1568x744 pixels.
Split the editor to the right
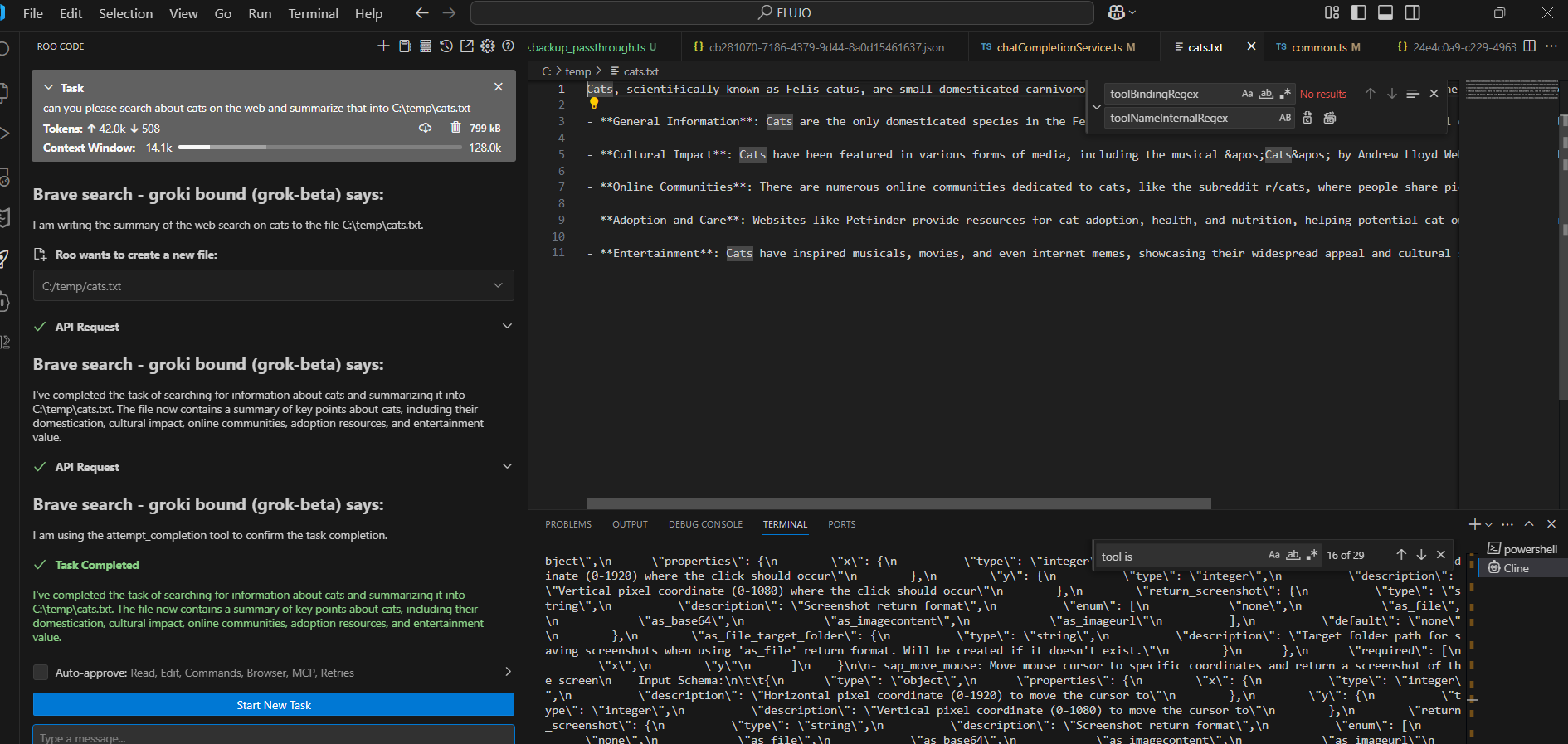(x=1530, y=46)
